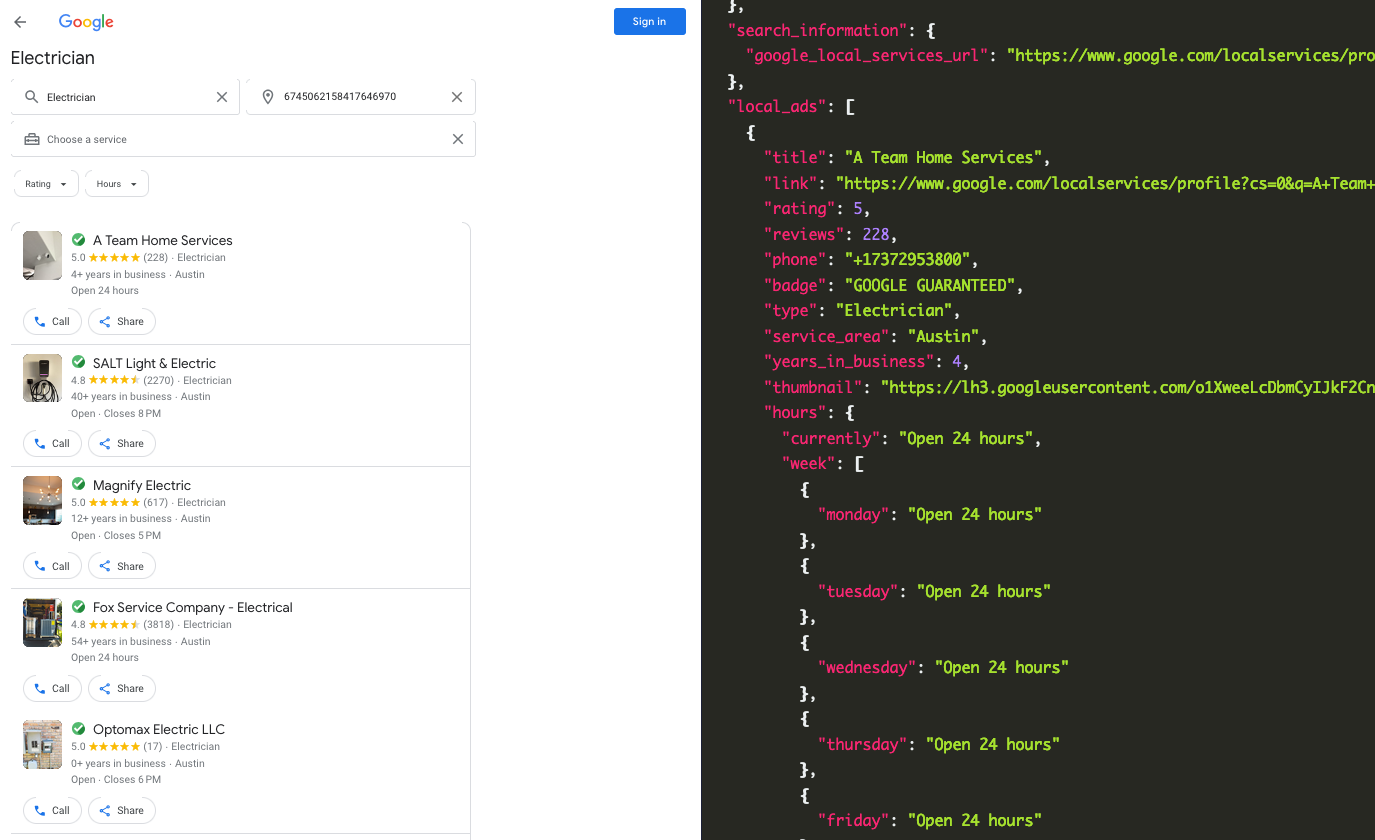The width and height of the screenshot is (1375, 840).
Task: Click 'Open · Closes 8 PM' text
Action: (x=116, y=413)
